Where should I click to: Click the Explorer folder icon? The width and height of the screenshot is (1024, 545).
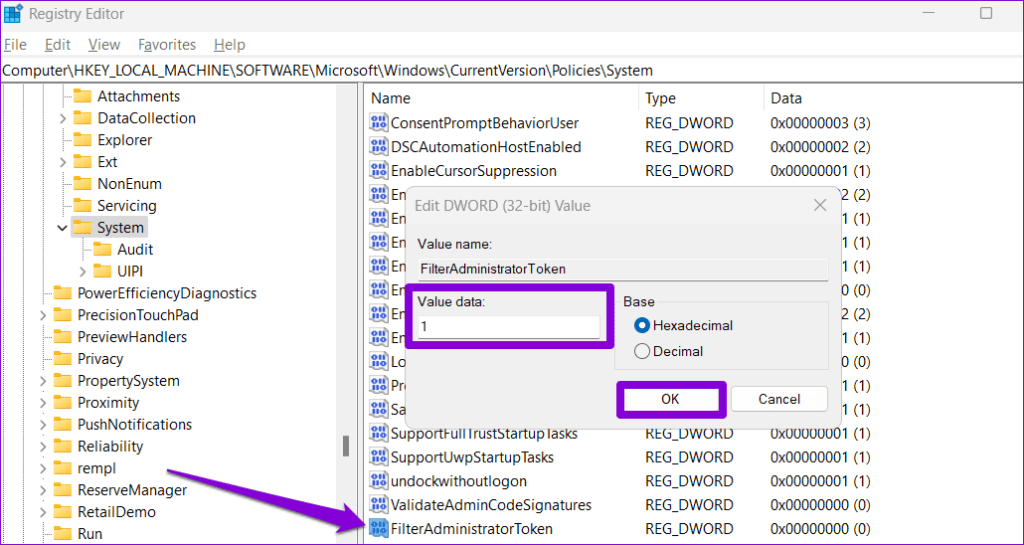82,140
